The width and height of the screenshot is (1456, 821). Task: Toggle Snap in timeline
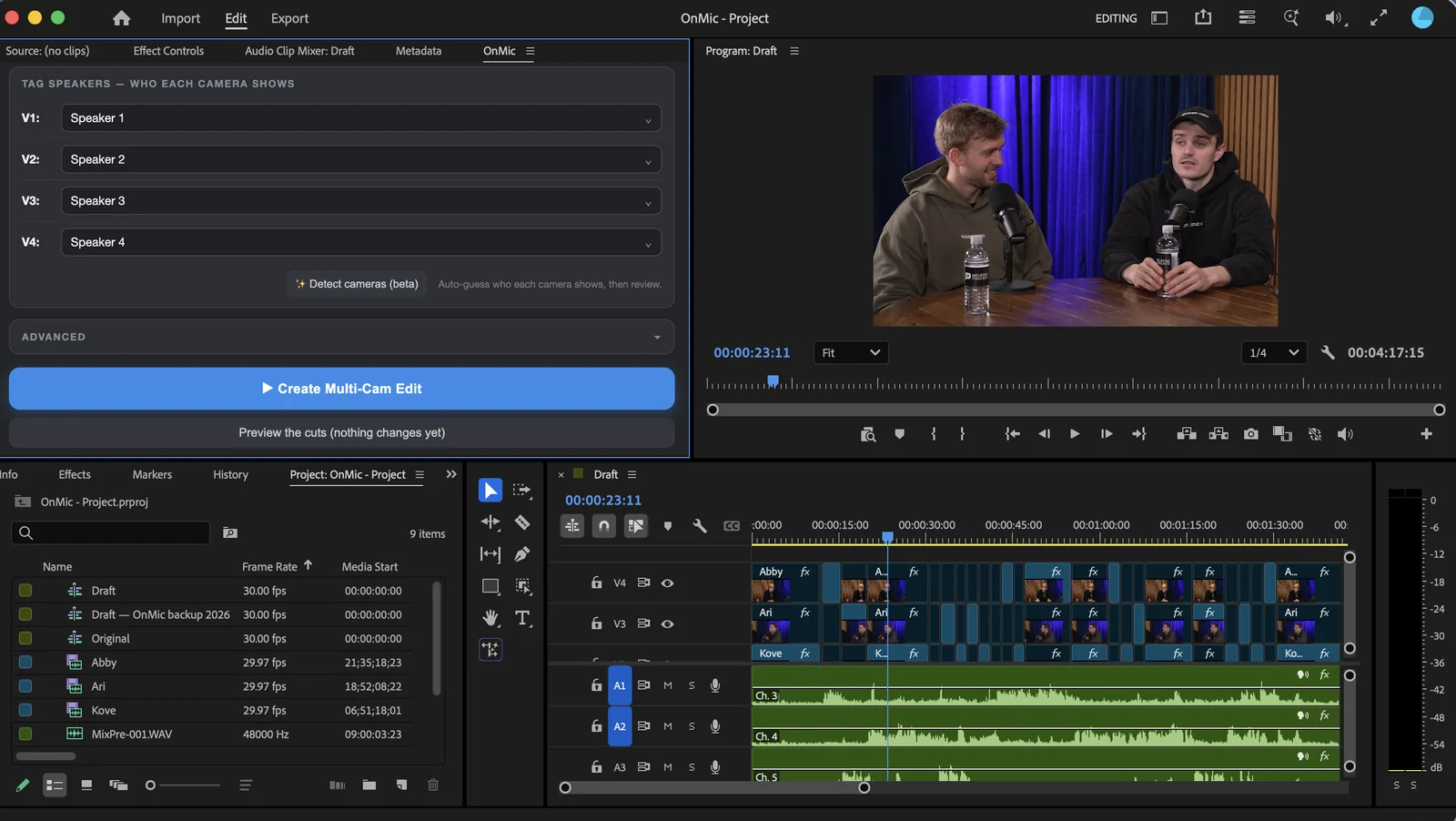[603, 526]
